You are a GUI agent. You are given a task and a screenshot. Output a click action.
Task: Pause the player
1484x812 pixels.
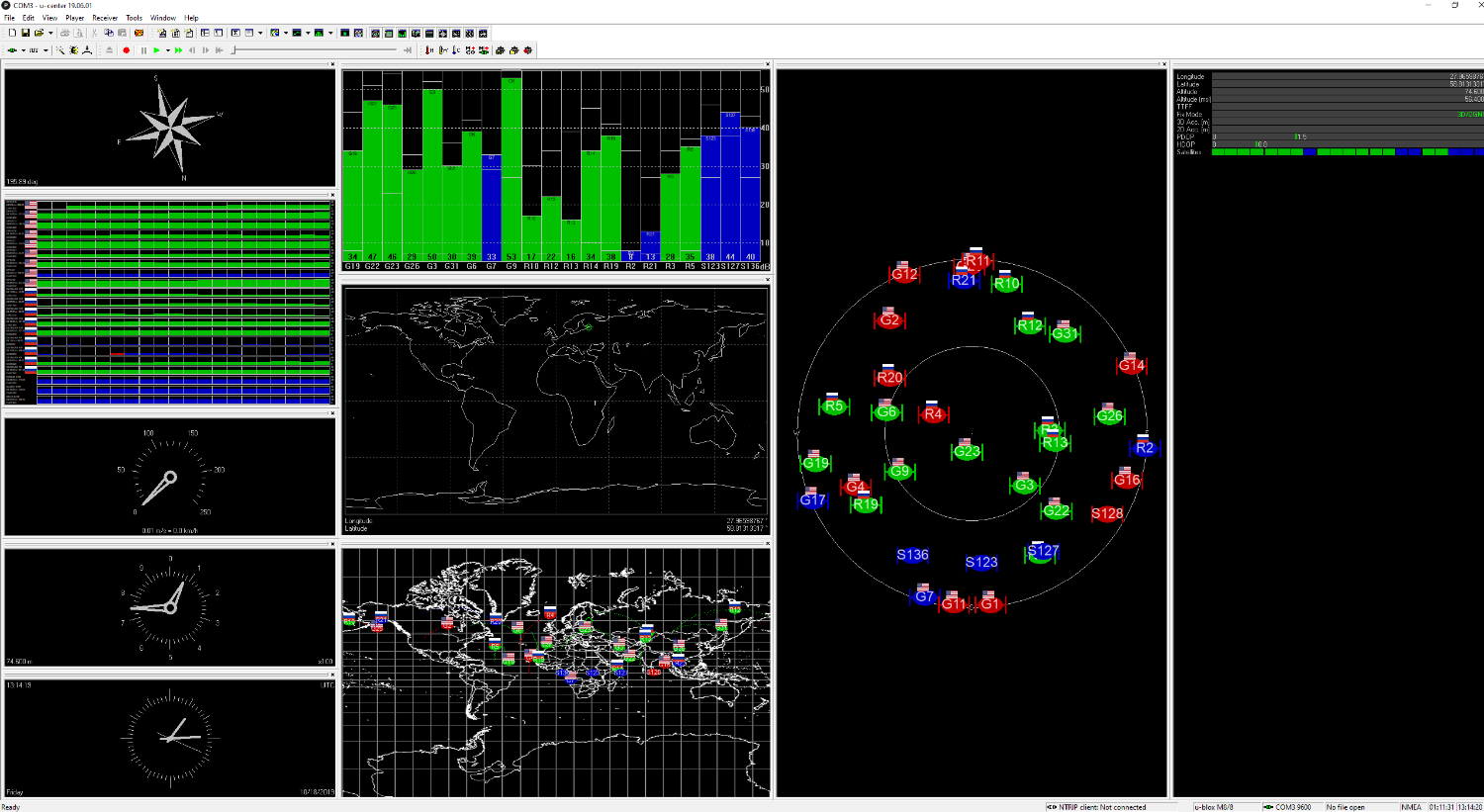pos(143,50)
